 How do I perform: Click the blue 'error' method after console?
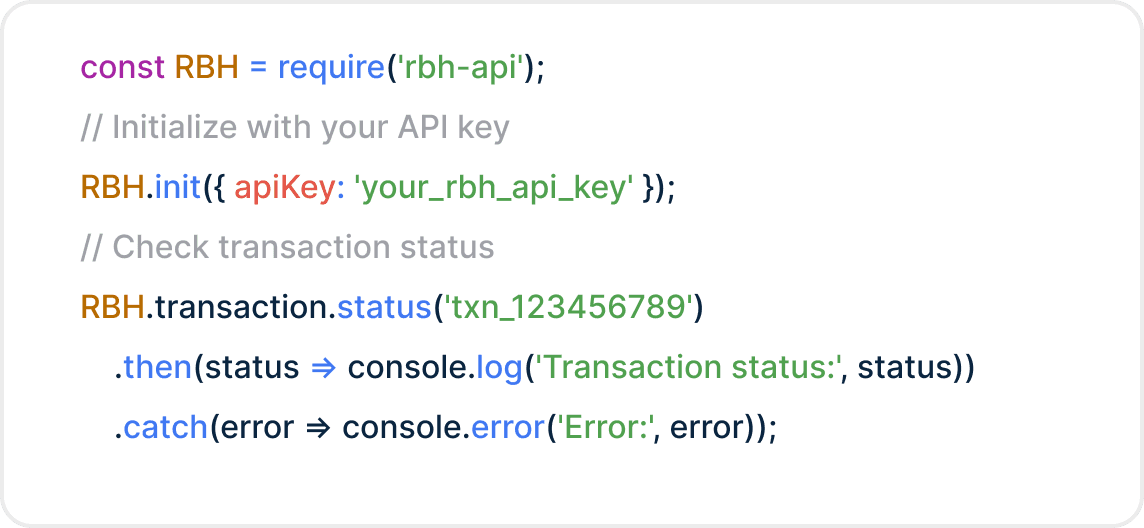point(504,427)
